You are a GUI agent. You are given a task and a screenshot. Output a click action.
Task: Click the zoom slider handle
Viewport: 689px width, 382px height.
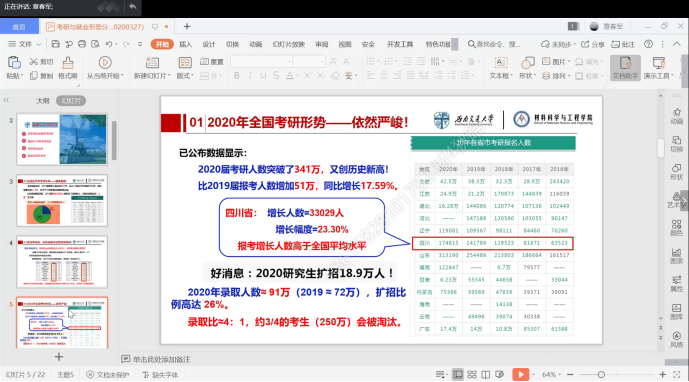[601, 375]
